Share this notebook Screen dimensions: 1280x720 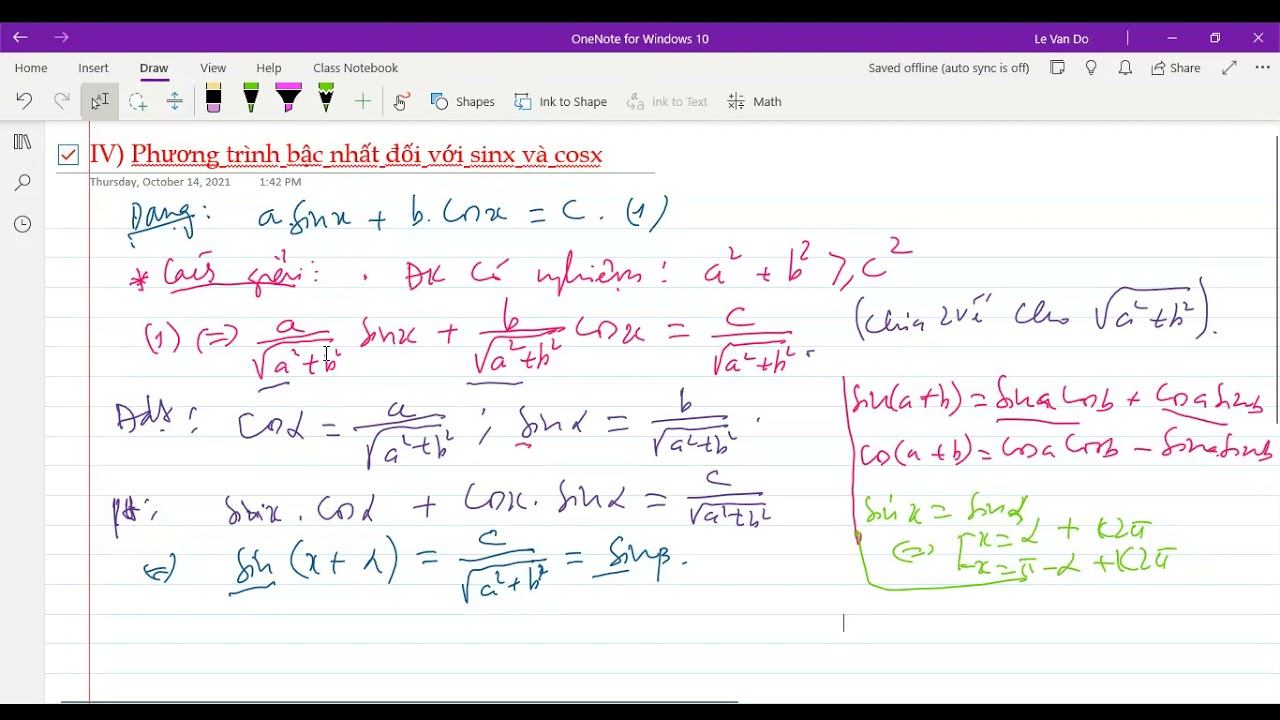(x=1176, y=68)
